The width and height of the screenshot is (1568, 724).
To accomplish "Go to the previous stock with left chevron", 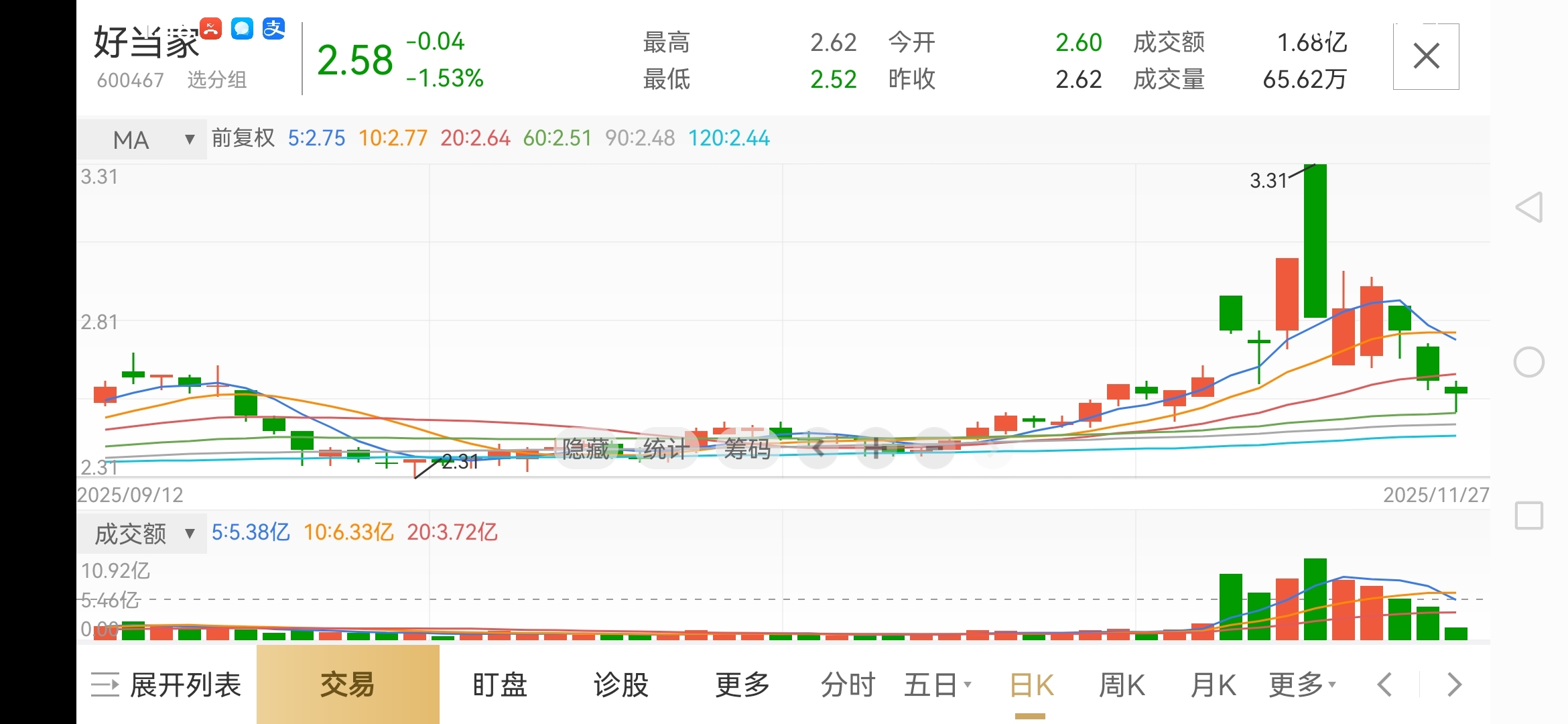I will point(1384,685).
